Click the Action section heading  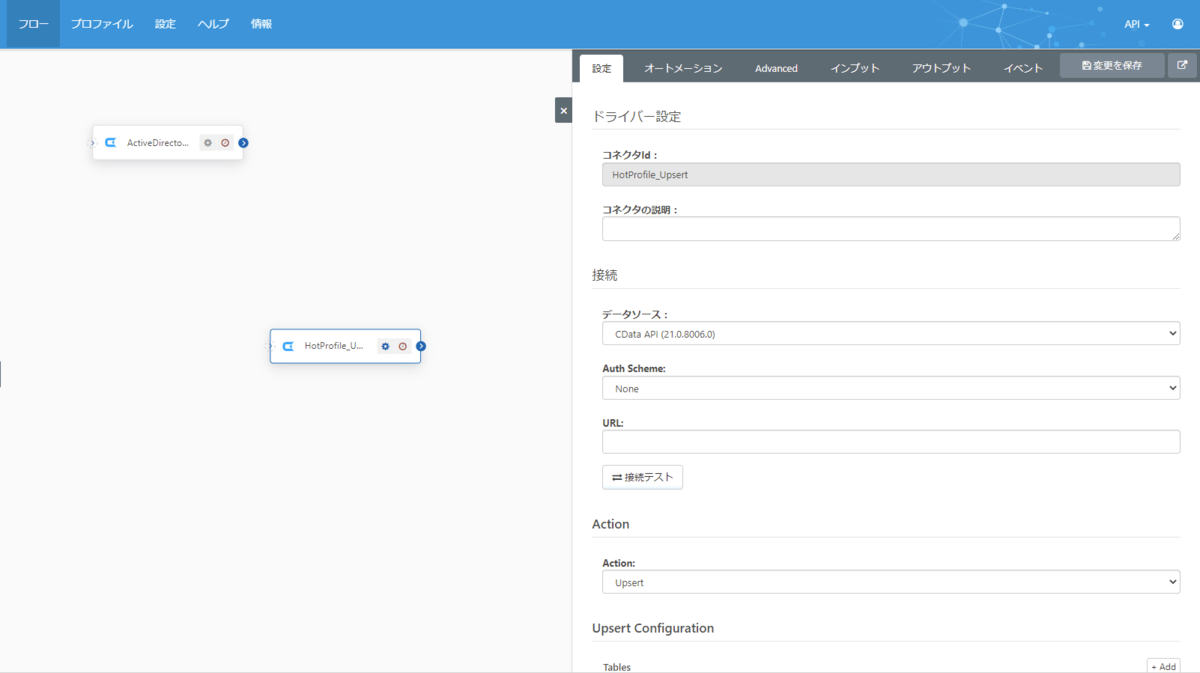click(611, 524)
